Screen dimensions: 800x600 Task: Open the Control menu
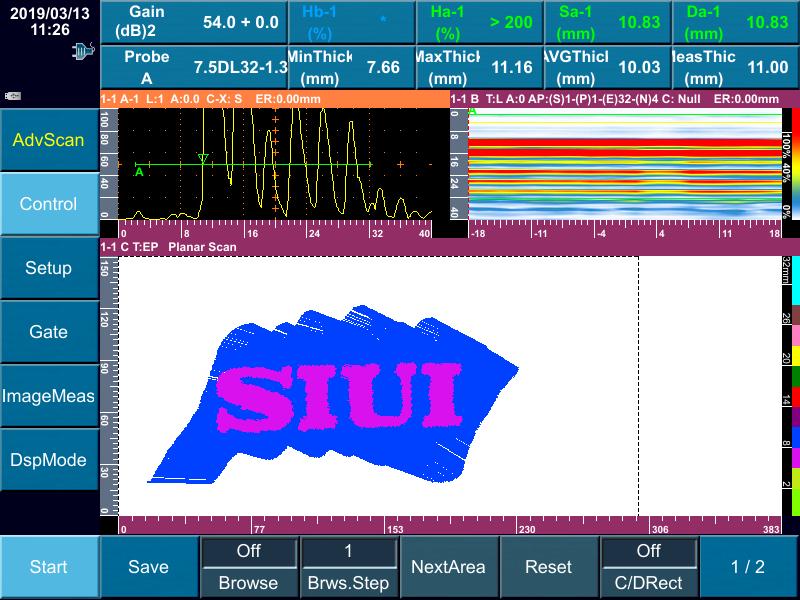tap(49, 204)
